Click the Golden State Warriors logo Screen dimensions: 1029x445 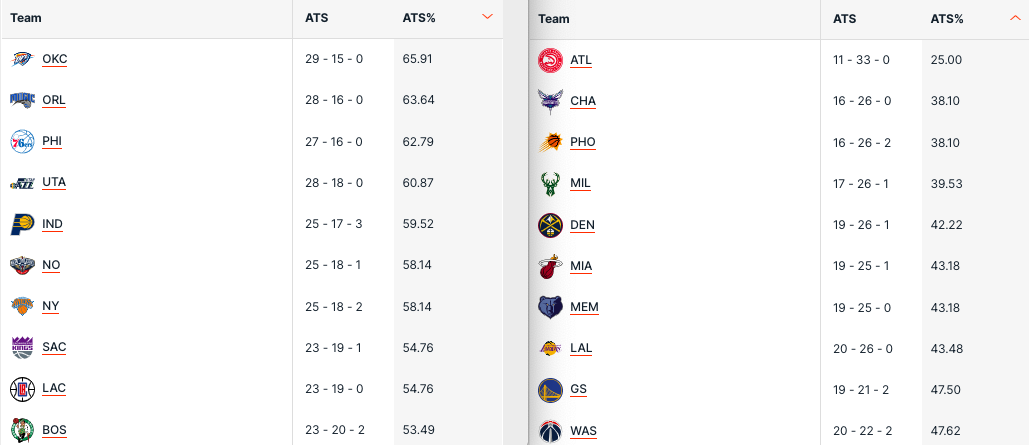550,389
